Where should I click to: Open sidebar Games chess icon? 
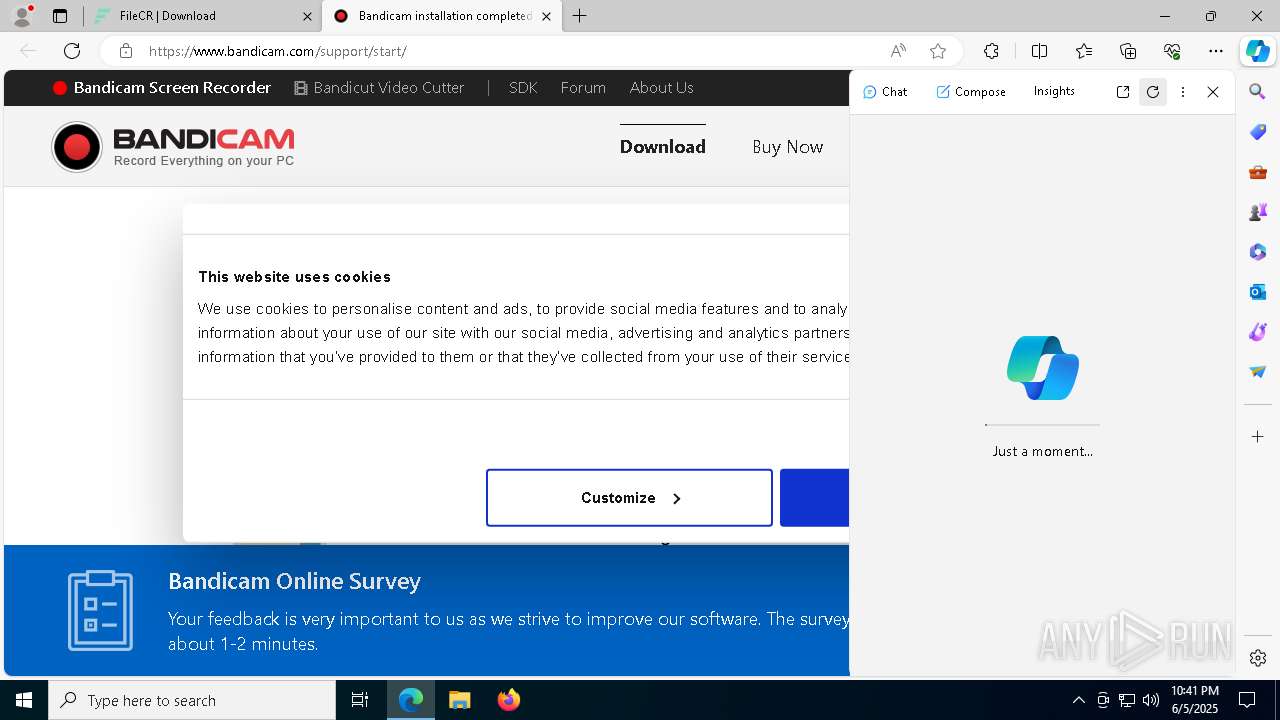pyautogui.click(x=1258, y=212)
